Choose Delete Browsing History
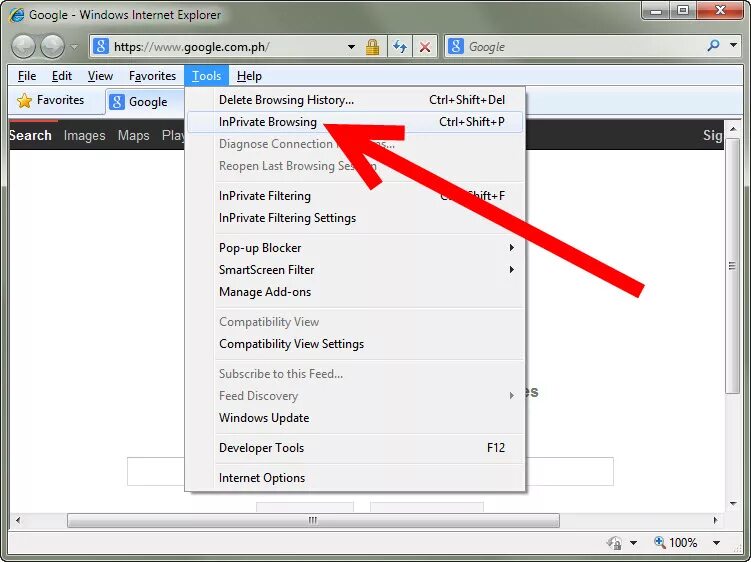Screen dimensions: 751x562 click(x=355, y=100)
